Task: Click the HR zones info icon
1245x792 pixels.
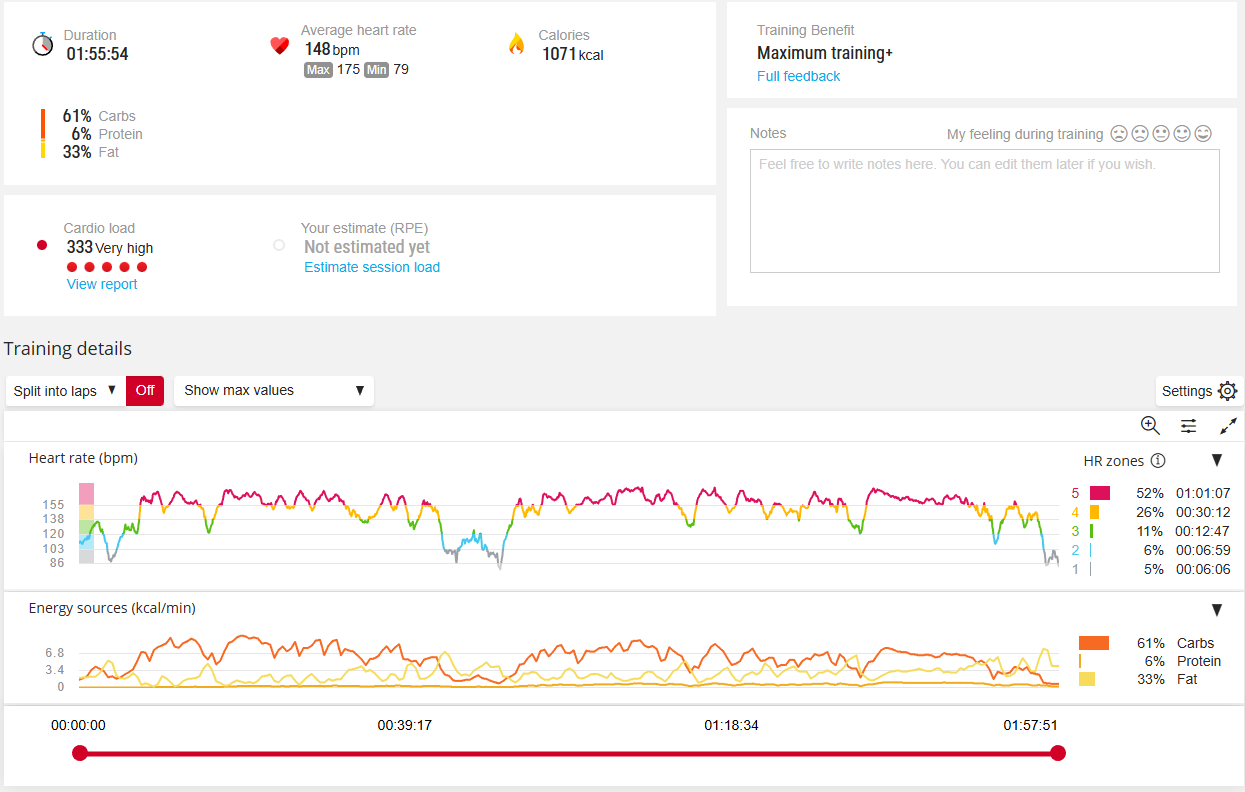Action: click(1158, 461)
